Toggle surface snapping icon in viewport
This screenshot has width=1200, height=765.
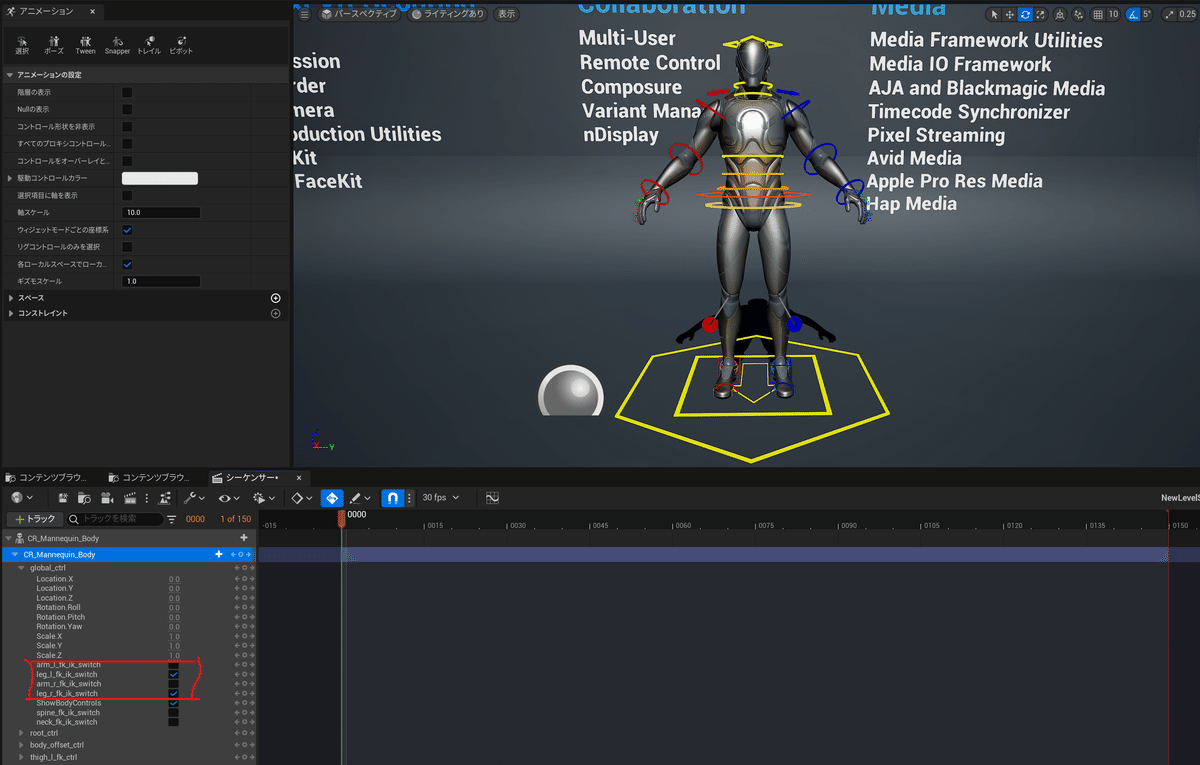pyautogui.click(x=1079, y=14)
